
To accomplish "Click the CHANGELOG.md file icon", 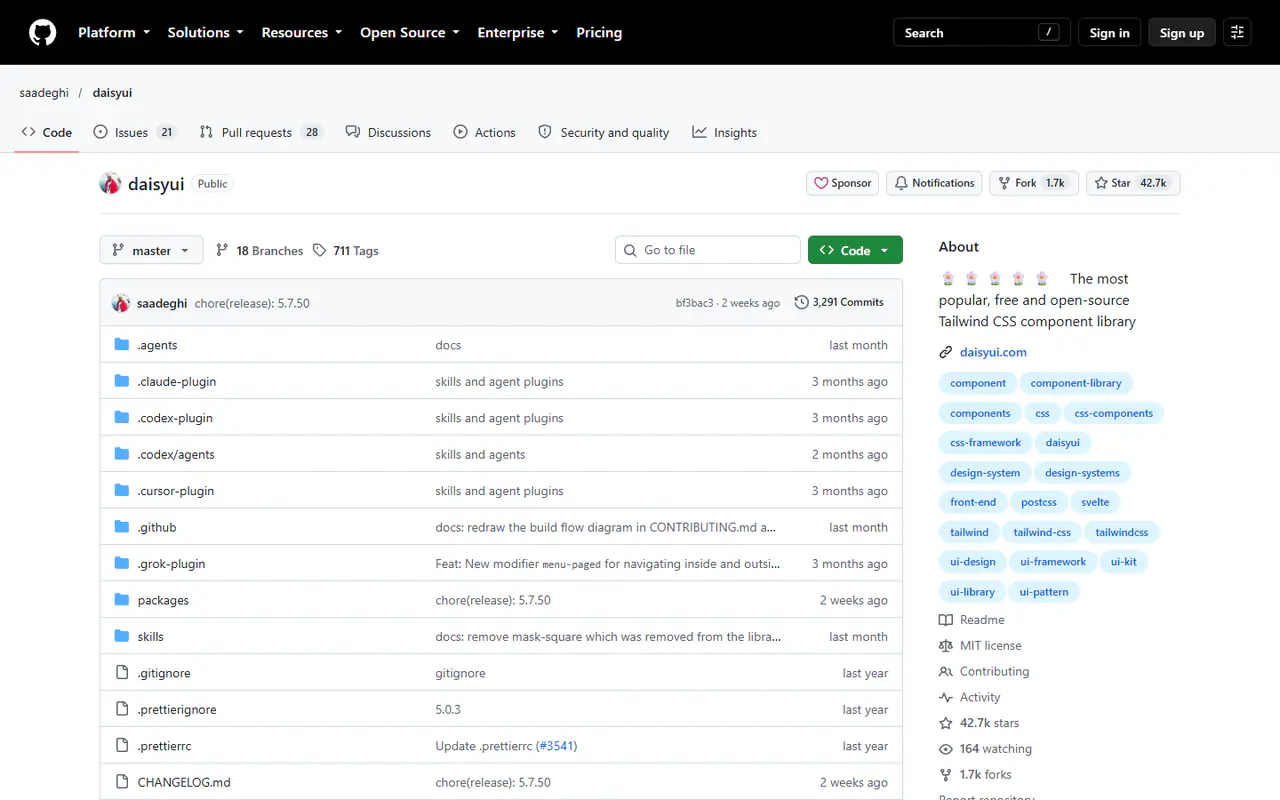I will coord(122,782).
